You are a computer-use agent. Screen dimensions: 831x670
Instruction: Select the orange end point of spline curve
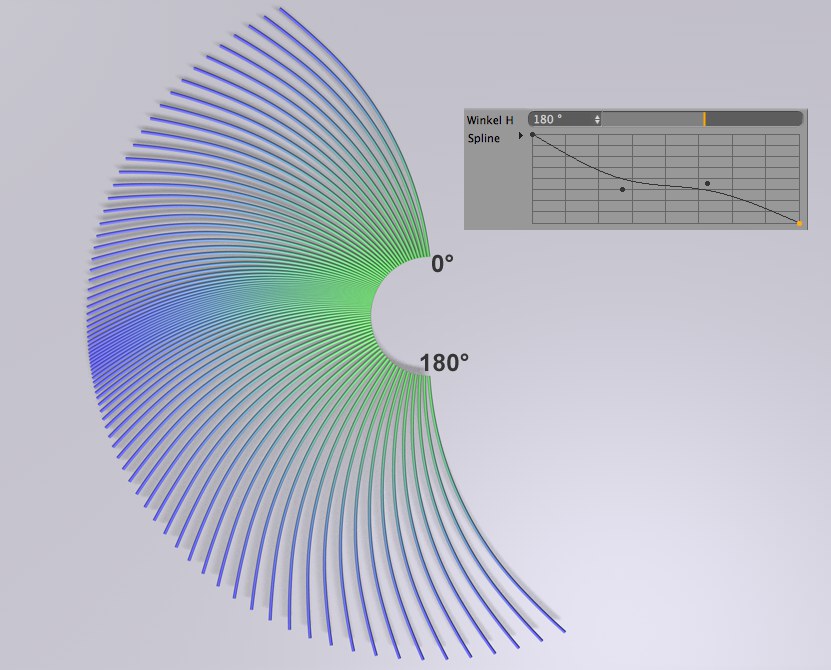click(799, 223)
